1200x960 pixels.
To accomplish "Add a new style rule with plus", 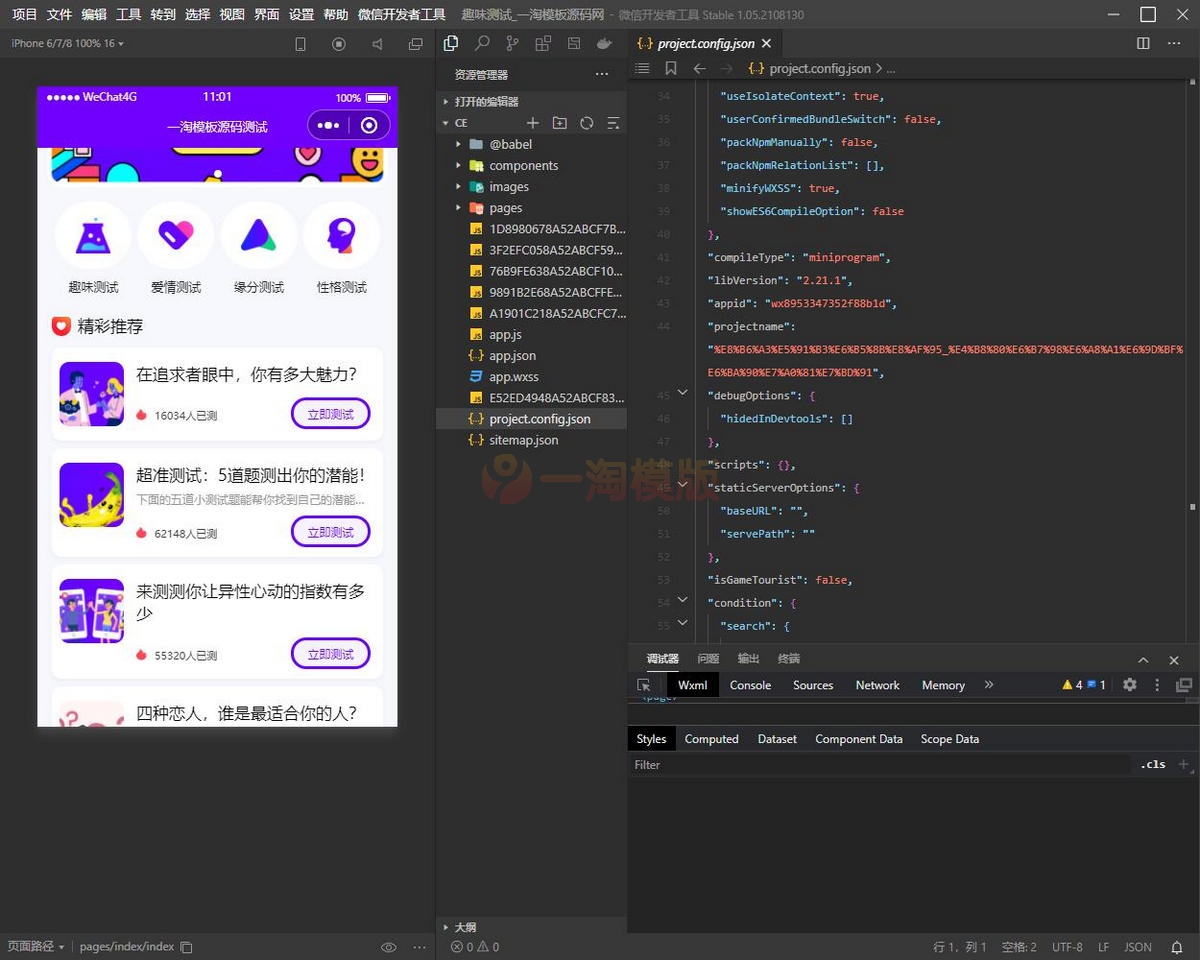I will point(1184,764).
